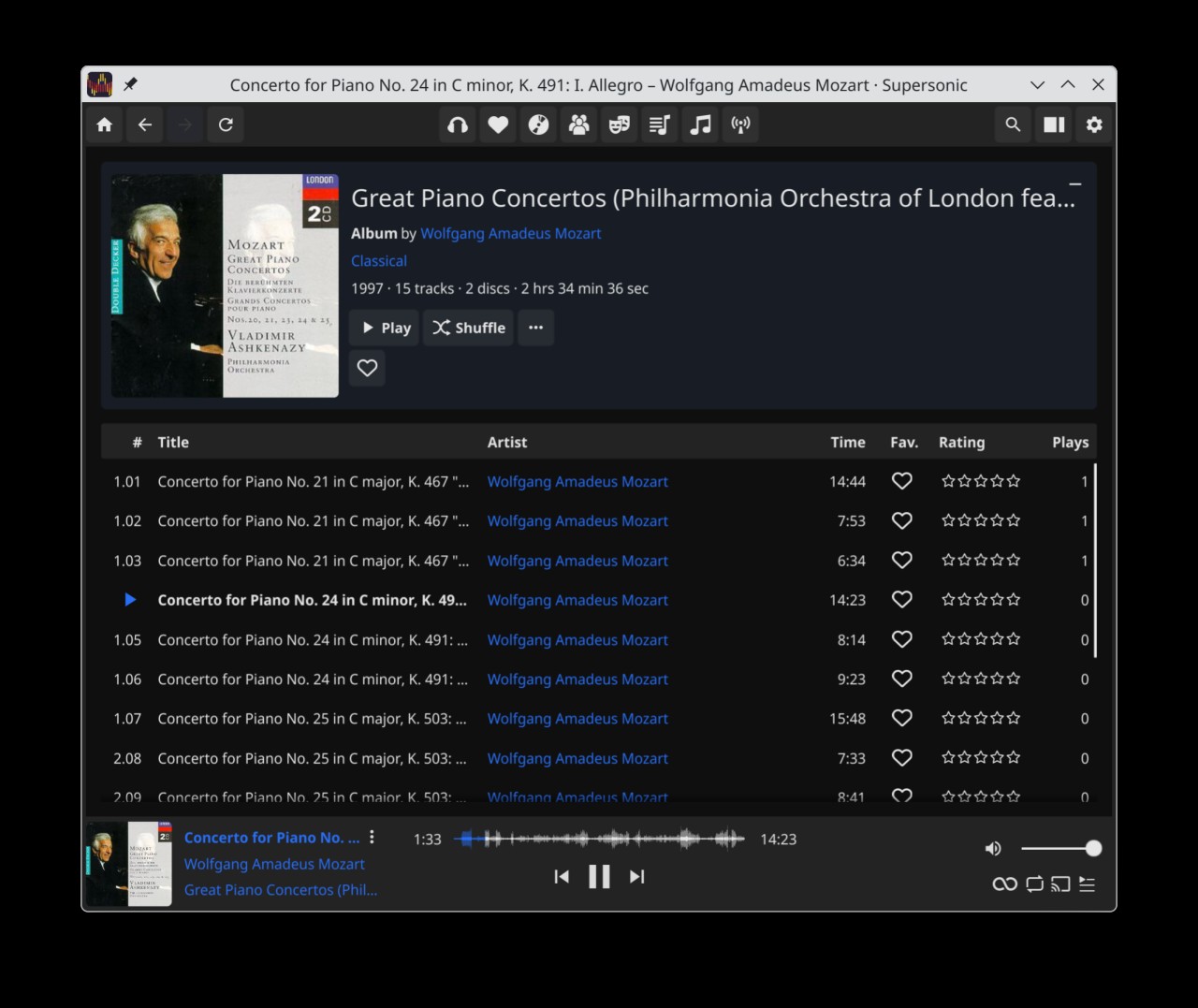This screenshot has width=1198, height=1008.
Task: Mark track 1.05 as favorite
Action: pos(901,639)
